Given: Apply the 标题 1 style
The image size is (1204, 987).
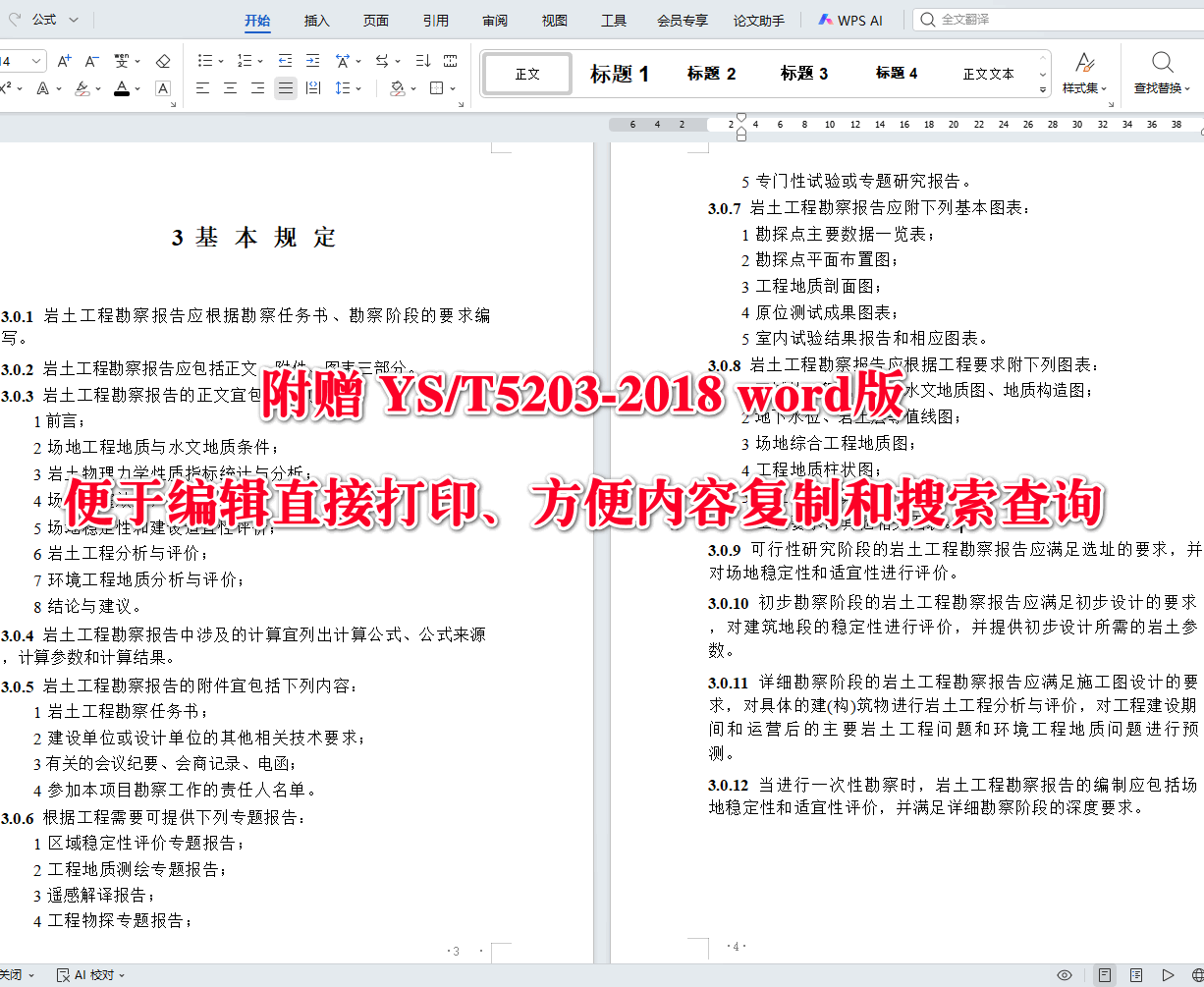Looking at the screenshot, I should tap(620, 74).
